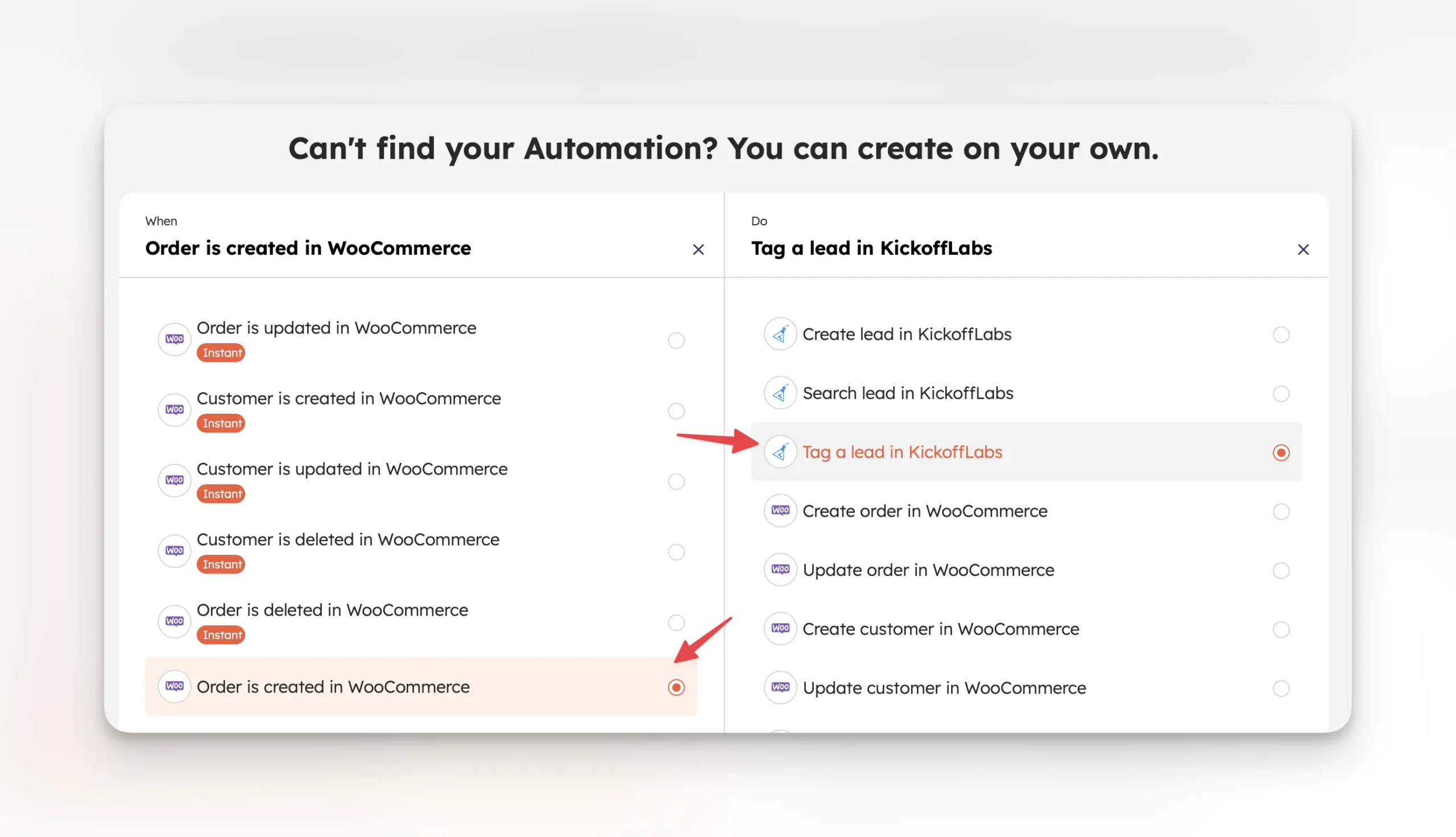Click 'Search lead in KickoffLabs' text

coord(908,393)
